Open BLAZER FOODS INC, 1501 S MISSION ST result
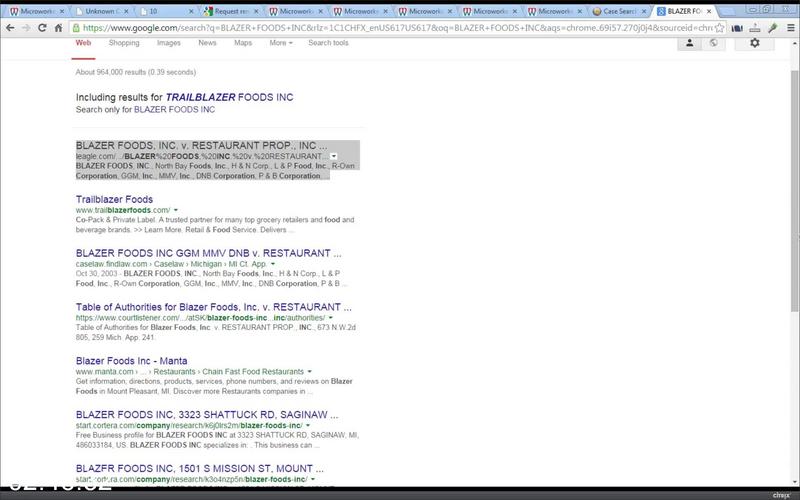The image size is (800, 500). (x=199, y=468)
